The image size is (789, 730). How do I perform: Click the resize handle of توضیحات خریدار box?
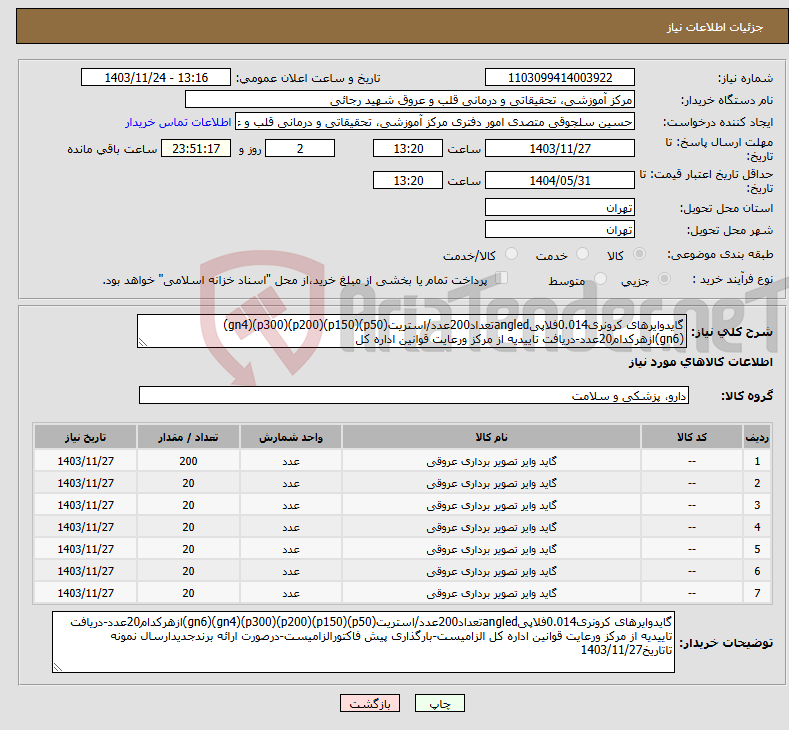click(x=58, y=667)
